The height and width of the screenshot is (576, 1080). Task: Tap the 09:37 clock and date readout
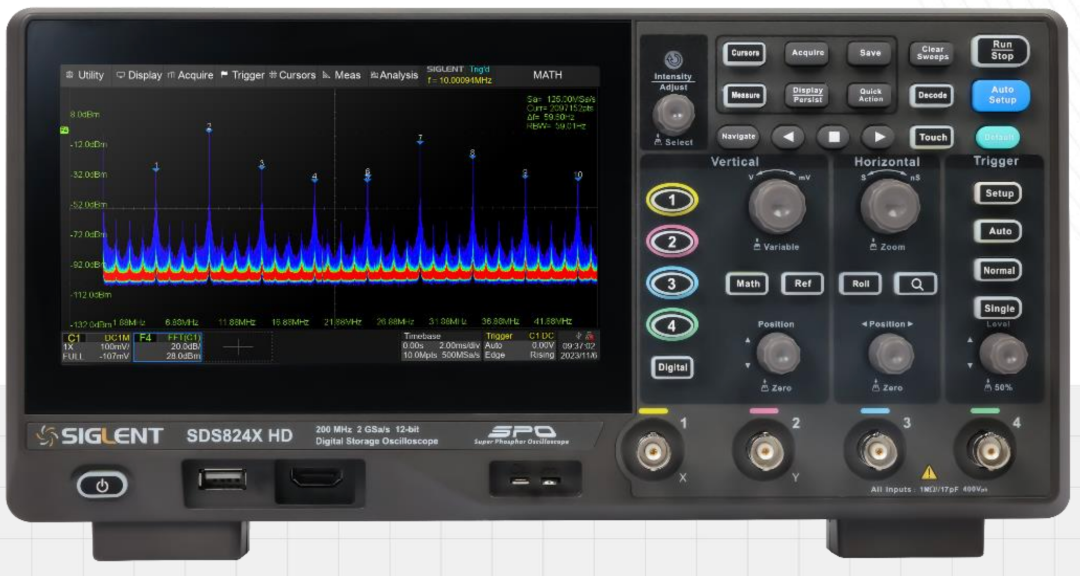579,351
